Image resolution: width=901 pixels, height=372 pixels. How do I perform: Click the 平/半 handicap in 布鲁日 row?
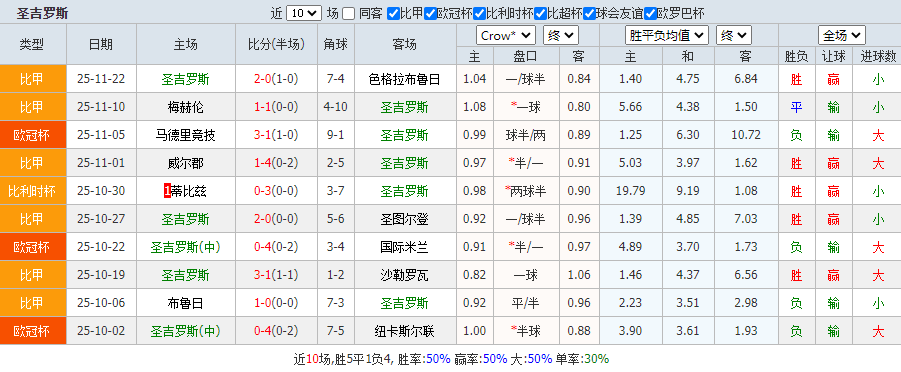(x=526, y=304)
